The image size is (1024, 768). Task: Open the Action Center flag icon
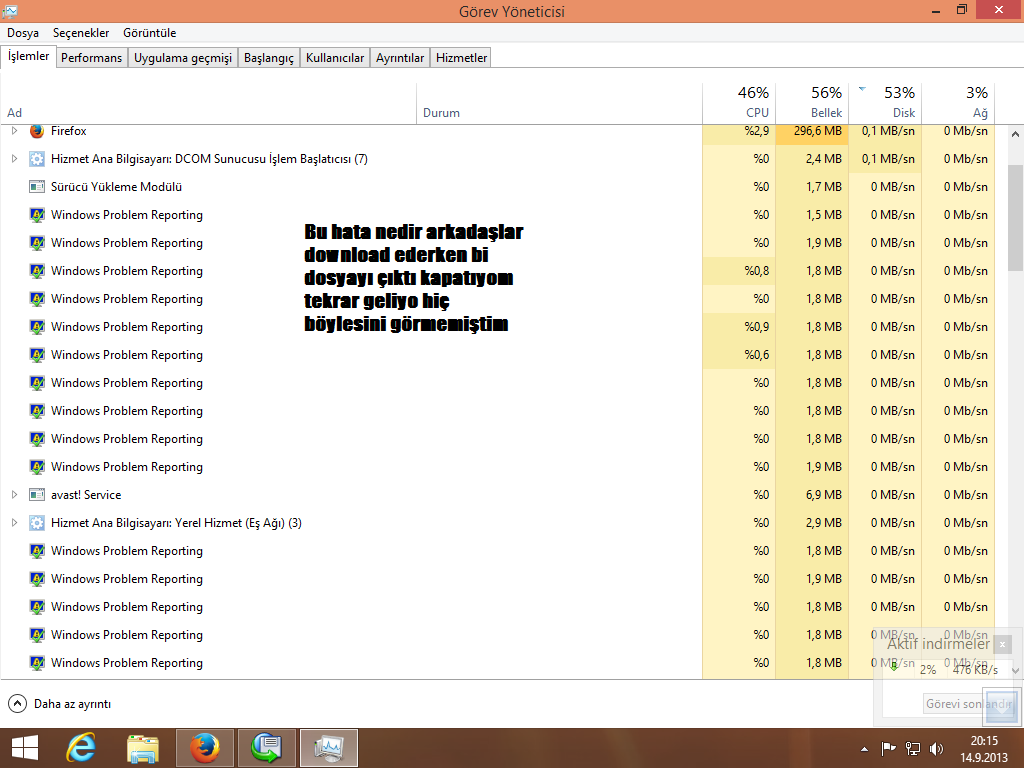pyautogui.click(x=888, y=748)
